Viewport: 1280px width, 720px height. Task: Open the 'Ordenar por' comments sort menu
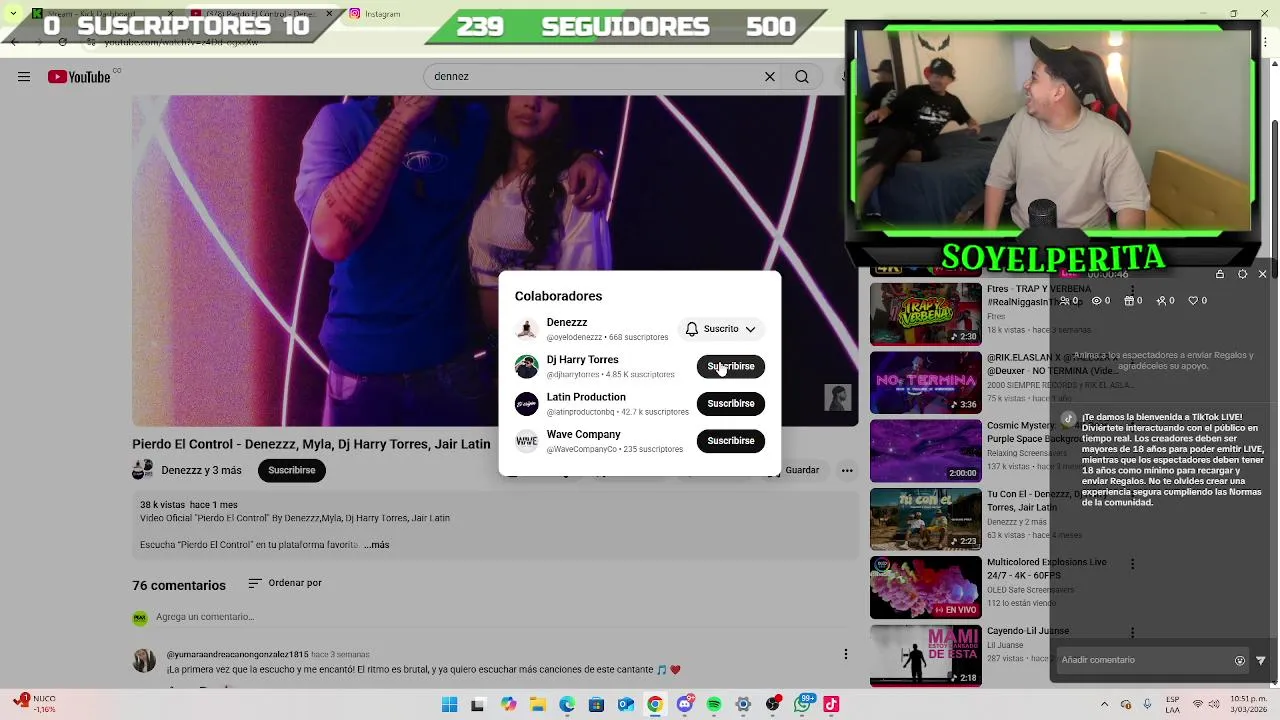285,583
